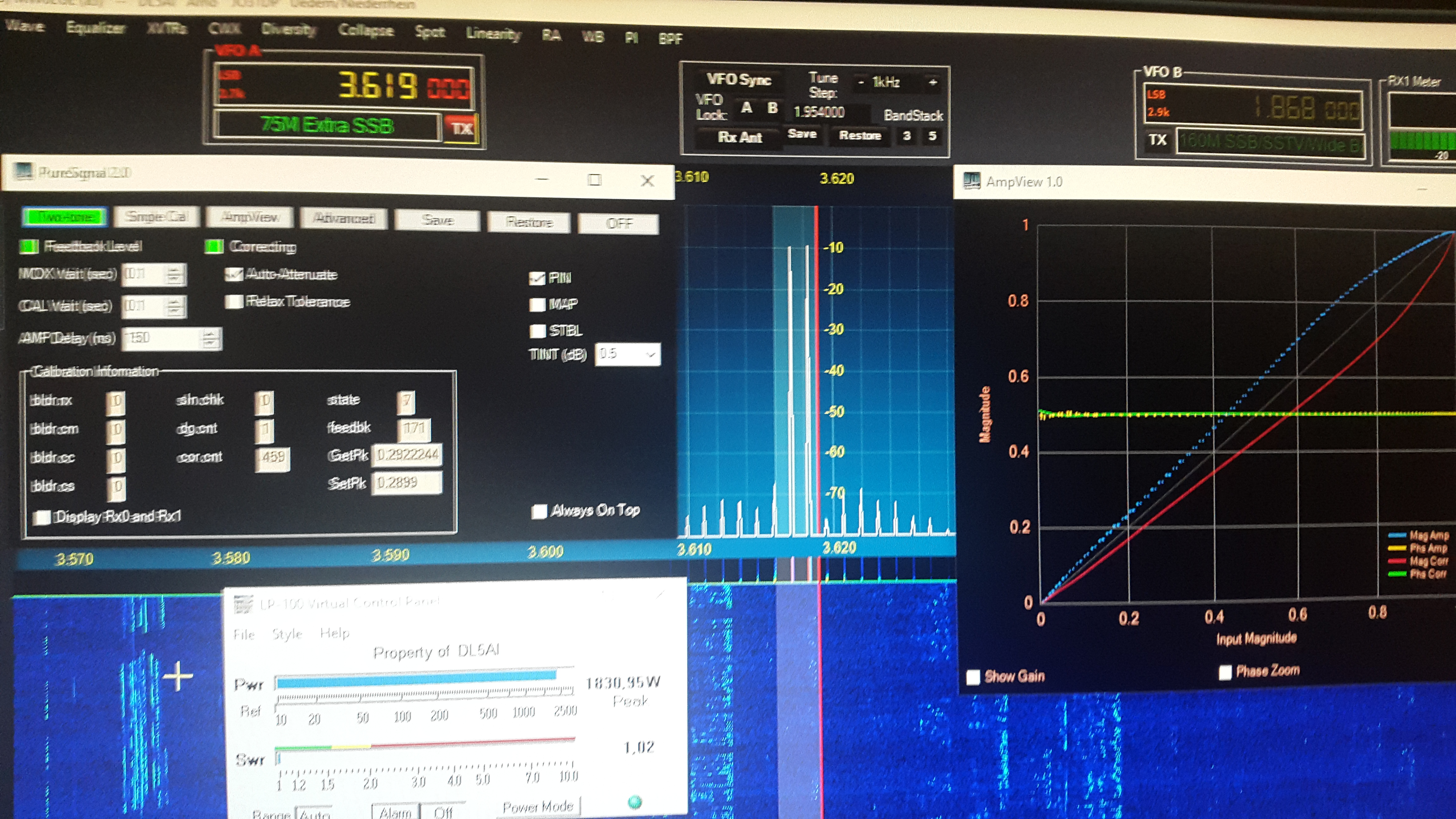
Task: Click the Two-tone button
Action: click(64, 216)
